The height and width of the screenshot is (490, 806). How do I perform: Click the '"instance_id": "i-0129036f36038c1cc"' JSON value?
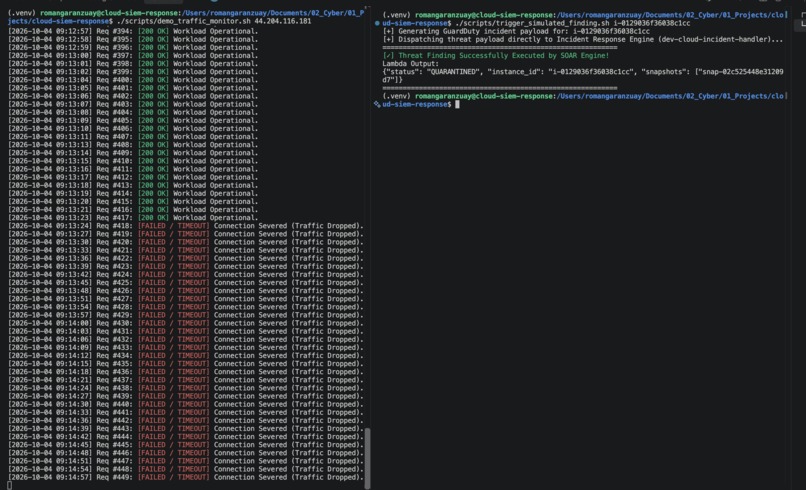coord(560,72)
